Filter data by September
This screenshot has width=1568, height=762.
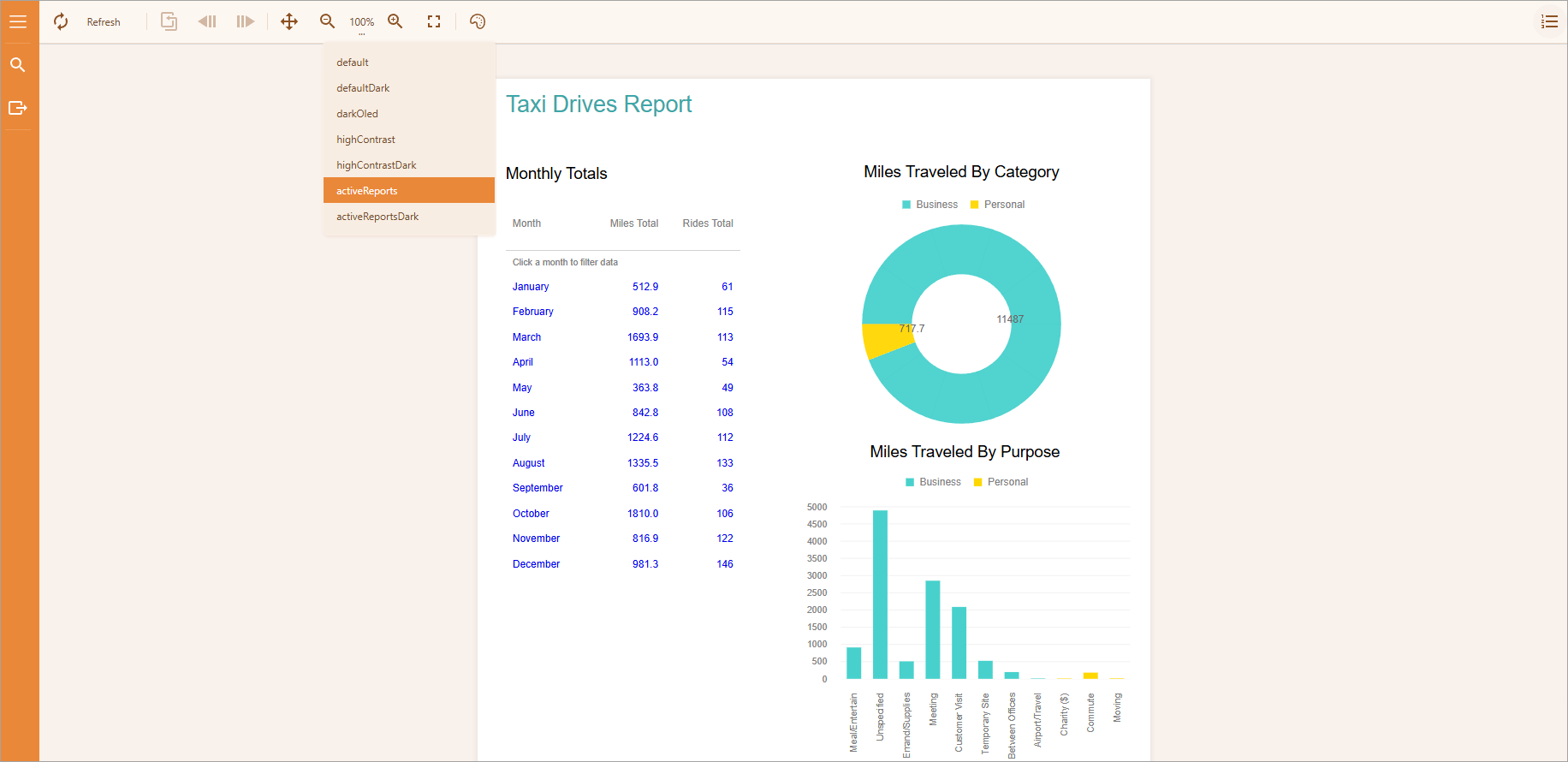click(538, 488)
